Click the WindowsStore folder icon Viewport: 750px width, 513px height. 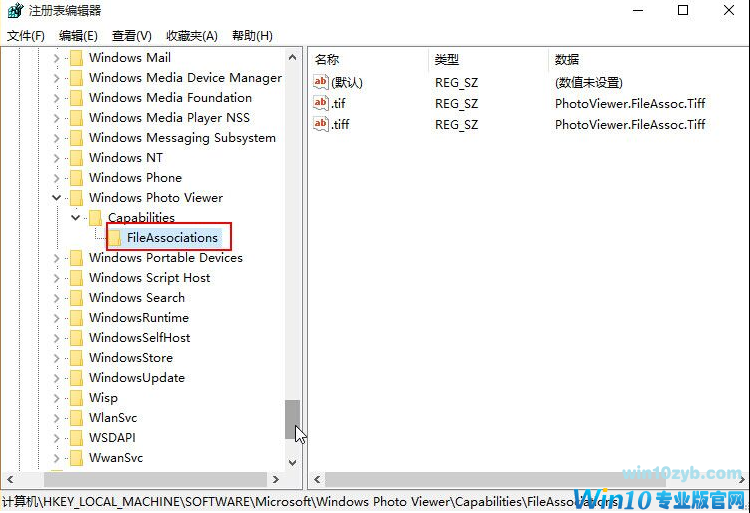(x=77, y=358)
